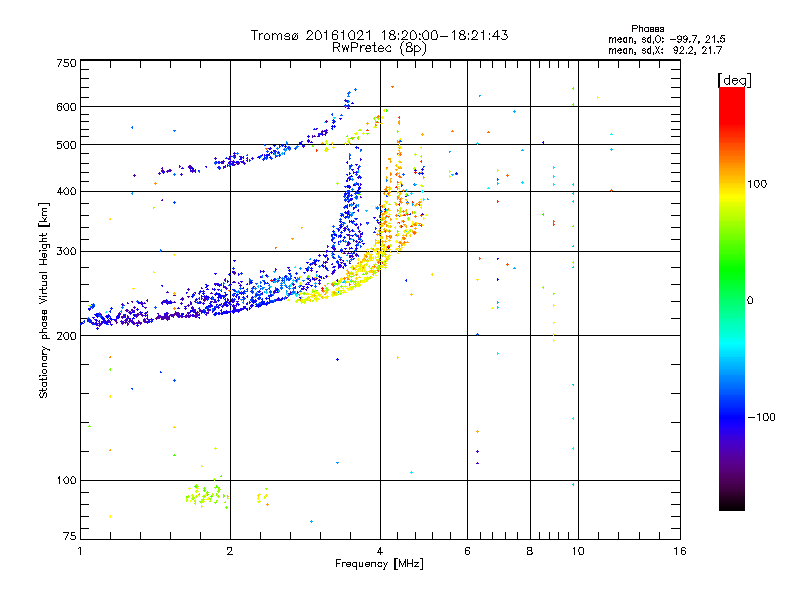Image resolution: width=800 pixels, height=600 pixels.
Task: Click the yellow-green E-layer echo cluster below 100 km
Action: pos(207,496)
